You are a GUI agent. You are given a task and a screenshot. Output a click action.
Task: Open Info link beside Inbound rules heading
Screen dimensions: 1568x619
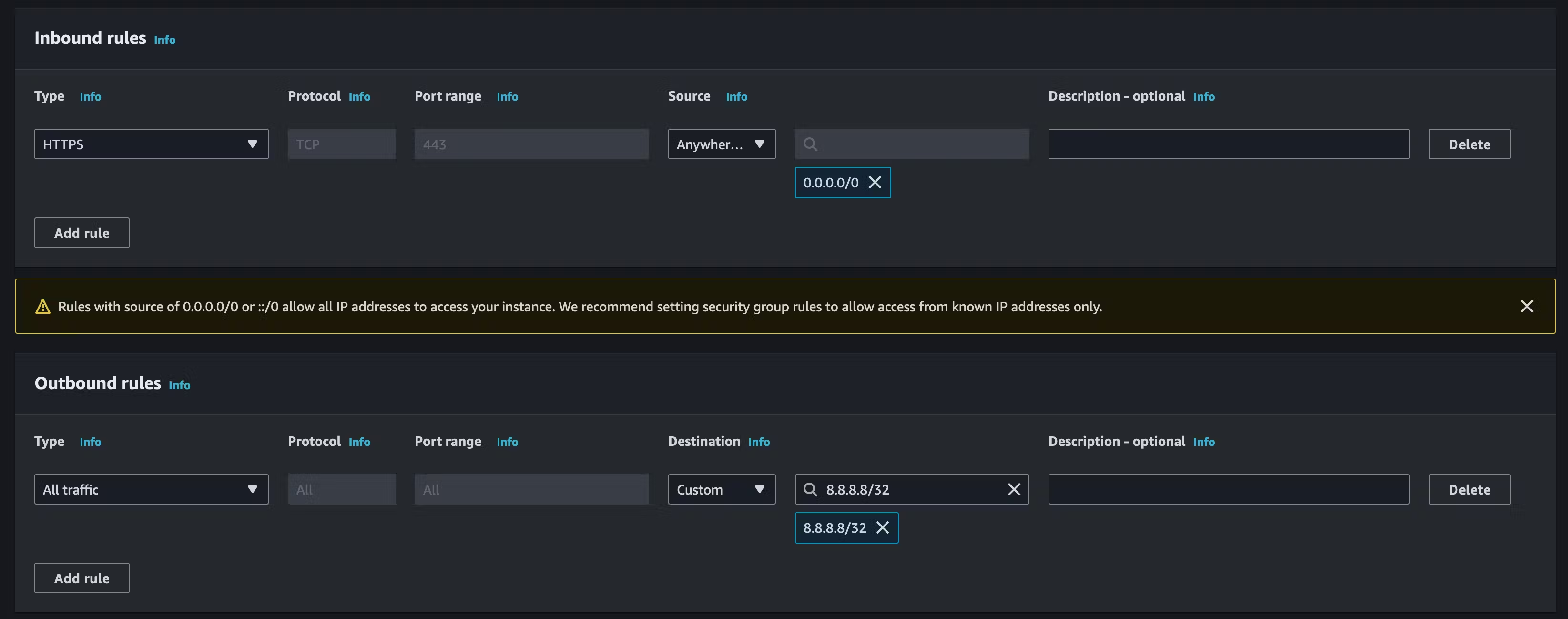point(164,40)
